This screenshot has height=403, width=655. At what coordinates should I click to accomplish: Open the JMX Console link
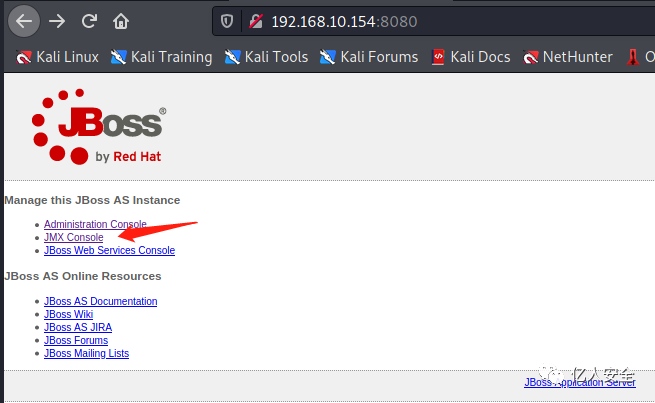[x=74, y=237]
